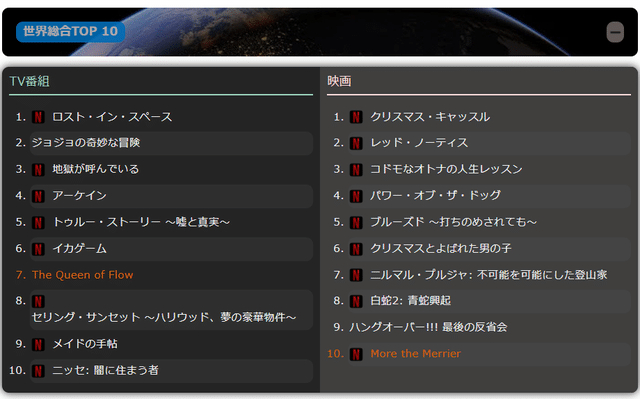Open クリスマスとよばれた男の子 movie title
640x399 pixels.
point(441,248)
